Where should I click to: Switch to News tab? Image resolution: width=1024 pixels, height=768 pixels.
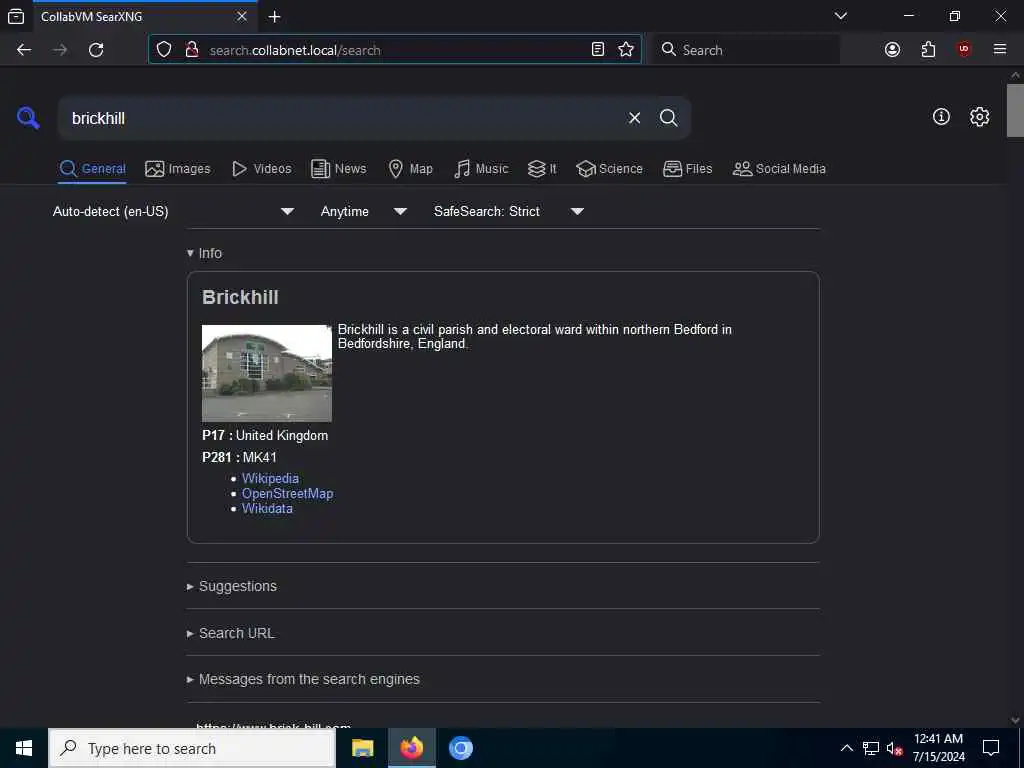[339, 168]
